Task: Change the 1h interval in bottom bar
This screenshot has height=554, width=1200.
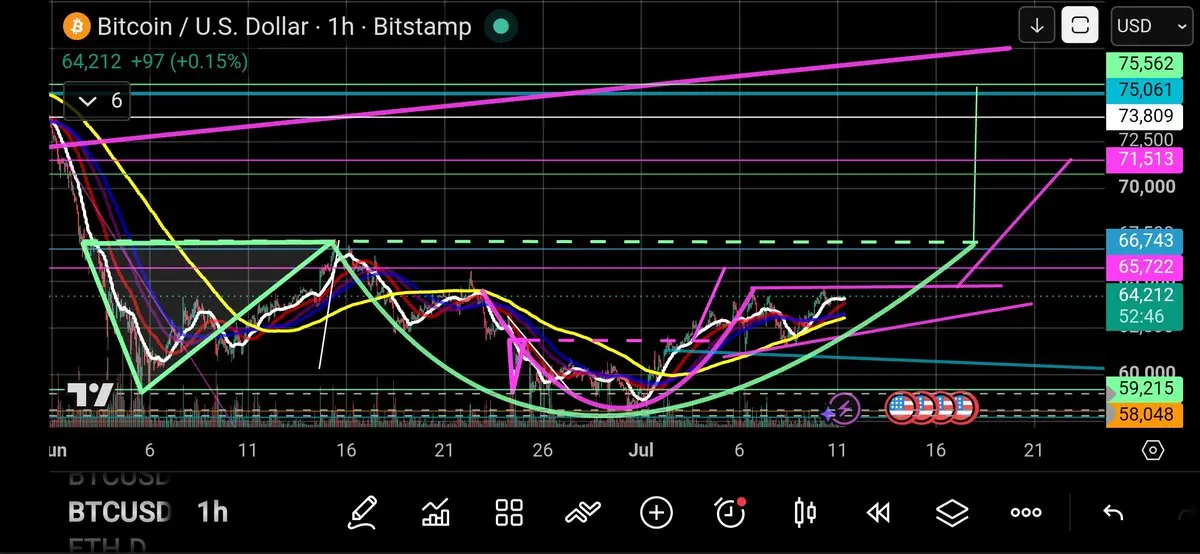Action: (x=212, y=513)
